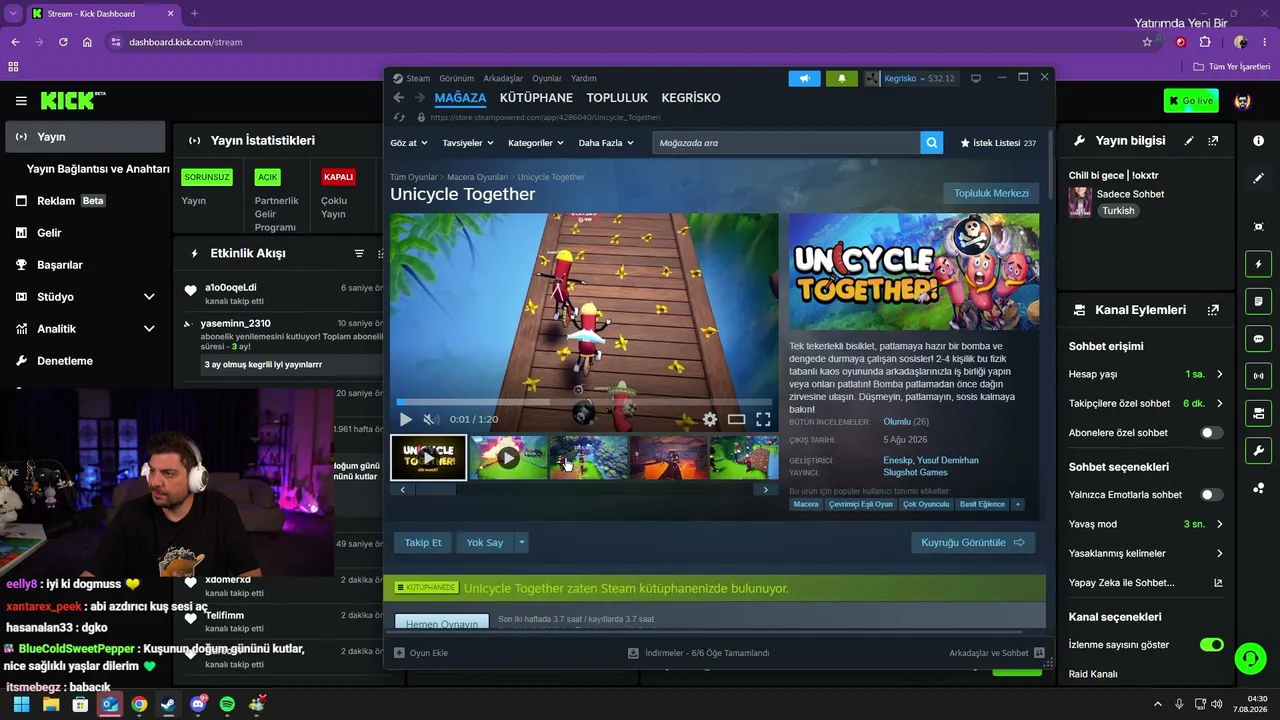
Task: Expand the Analitik sidebar section
Action: pyautogui.click(x=149, y=329)
